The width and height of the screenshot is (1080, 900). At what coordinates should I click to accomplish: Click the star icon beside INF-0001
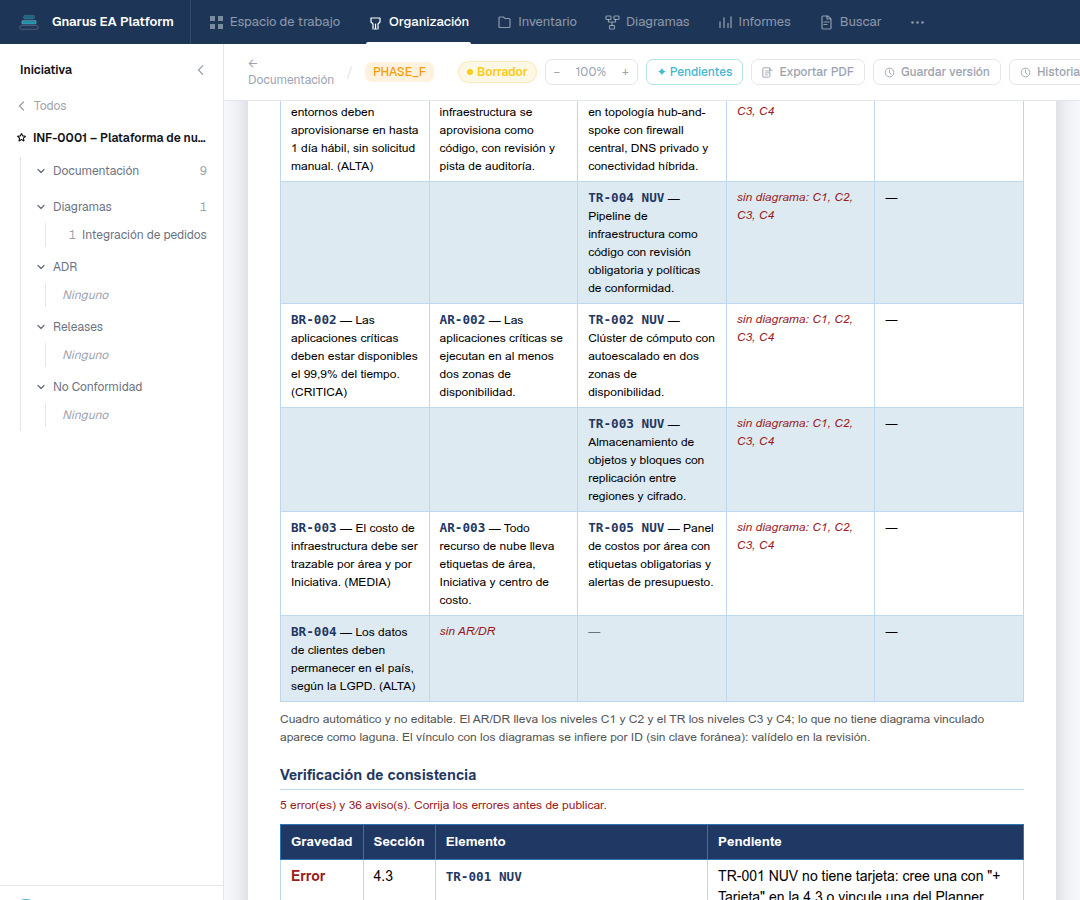21,138
